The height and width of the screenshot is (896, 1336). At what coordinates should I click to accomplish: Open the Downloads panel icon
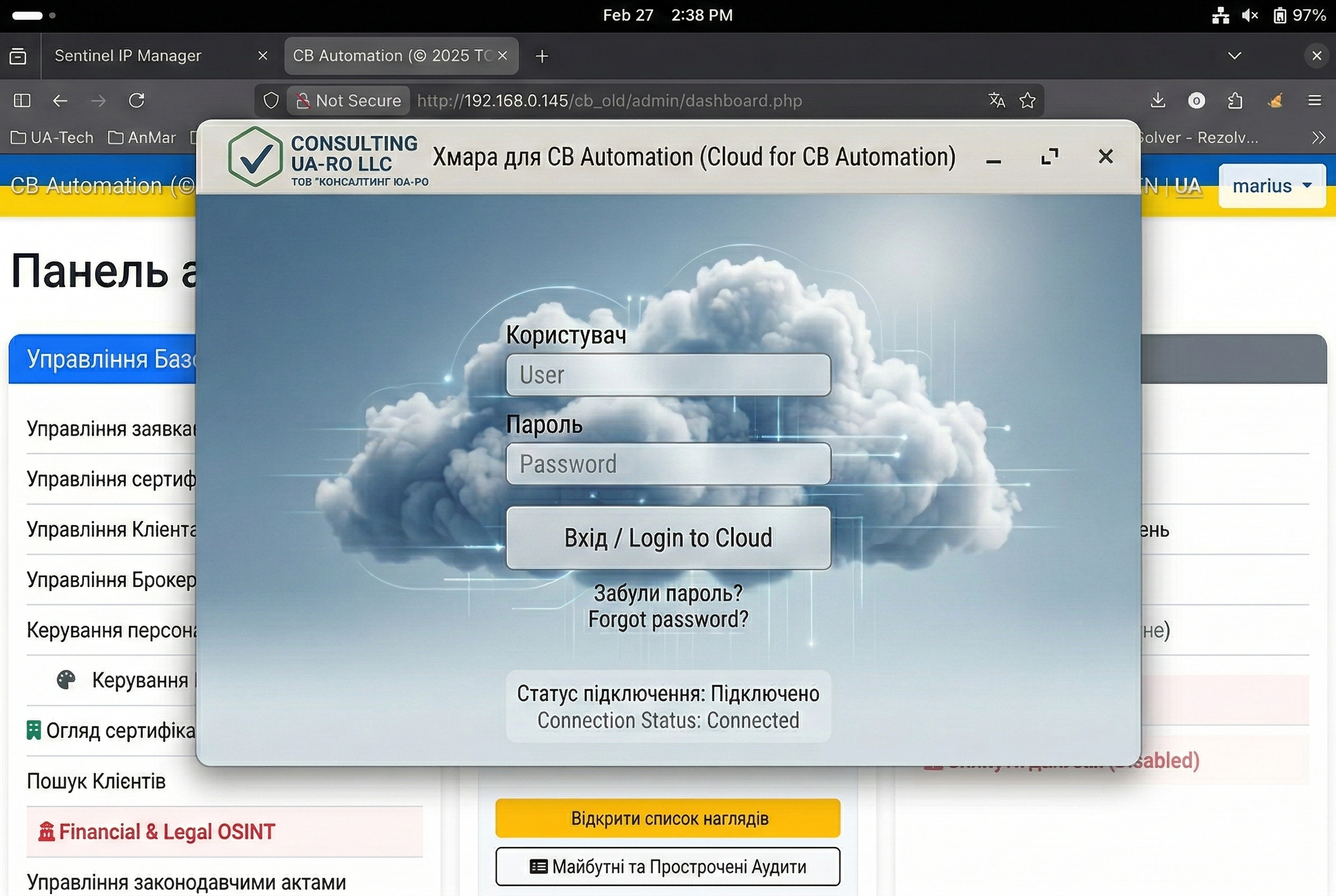tap(1157, 100)
